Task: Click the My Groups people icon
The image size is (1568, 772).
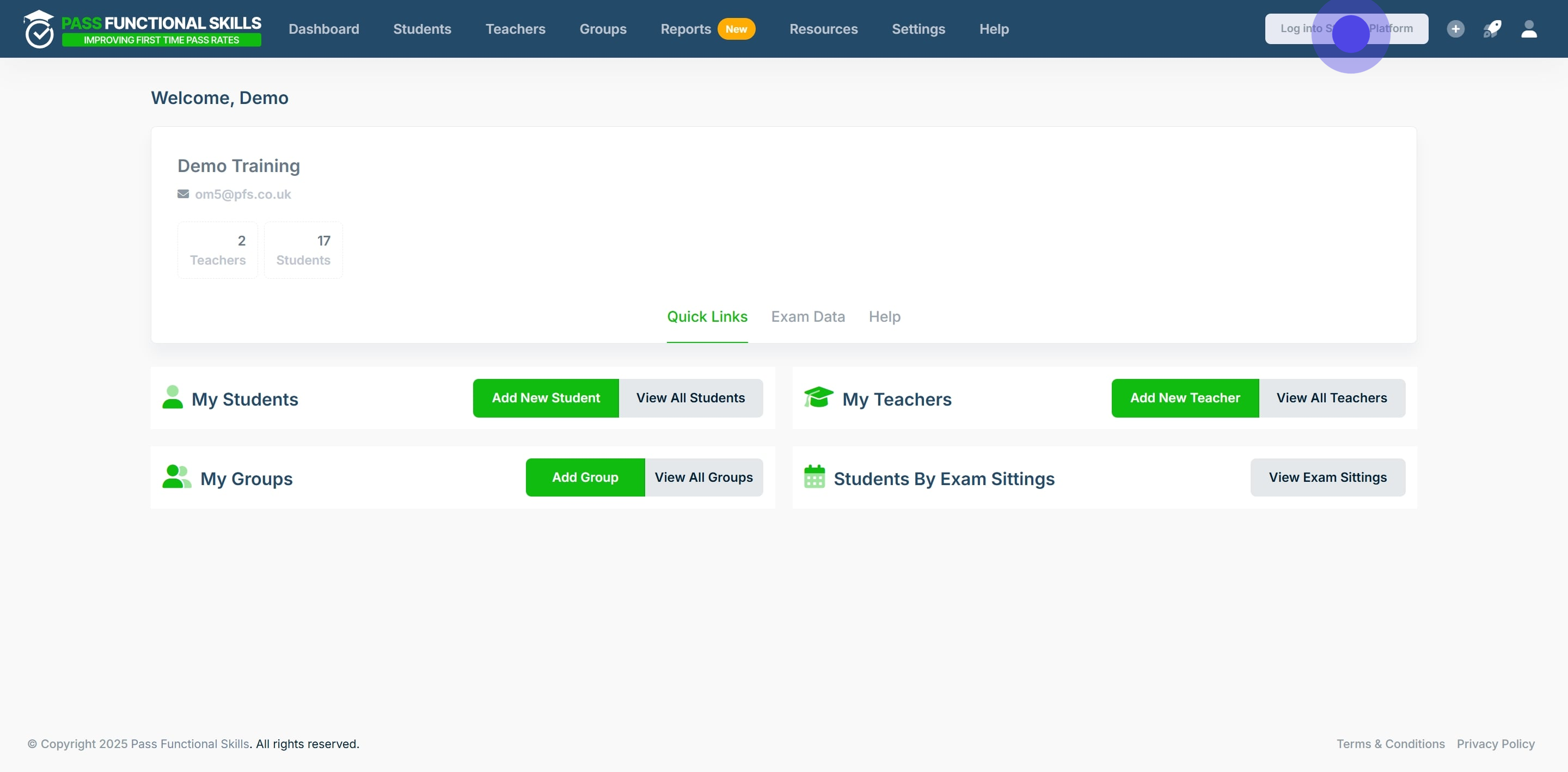Action: click(177, 477)
